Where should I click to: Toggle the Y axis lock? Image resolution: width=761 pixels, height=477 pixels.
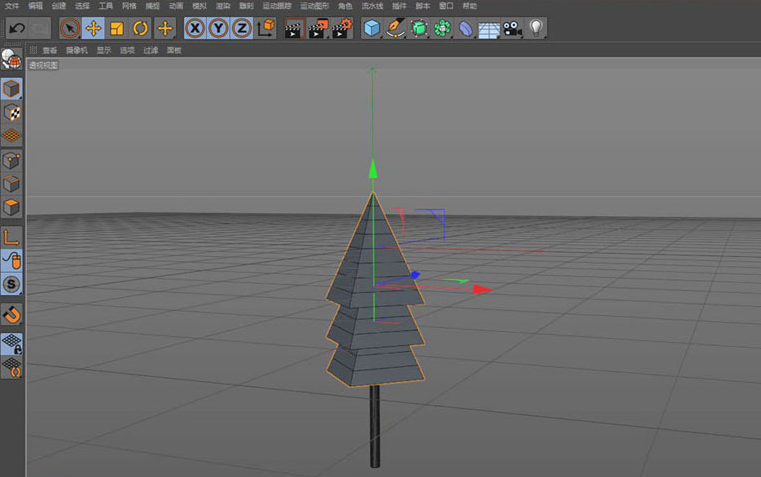tap(218, 28)
